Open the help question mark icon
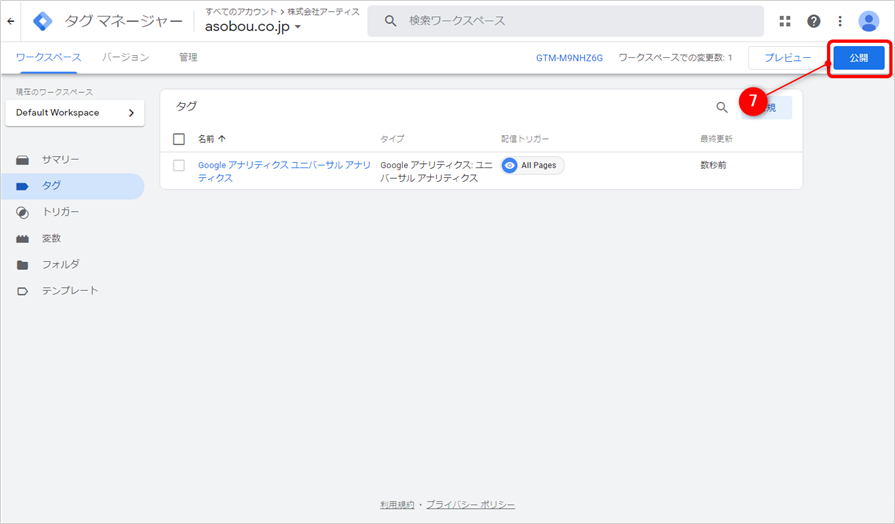 tap(813, 21)
